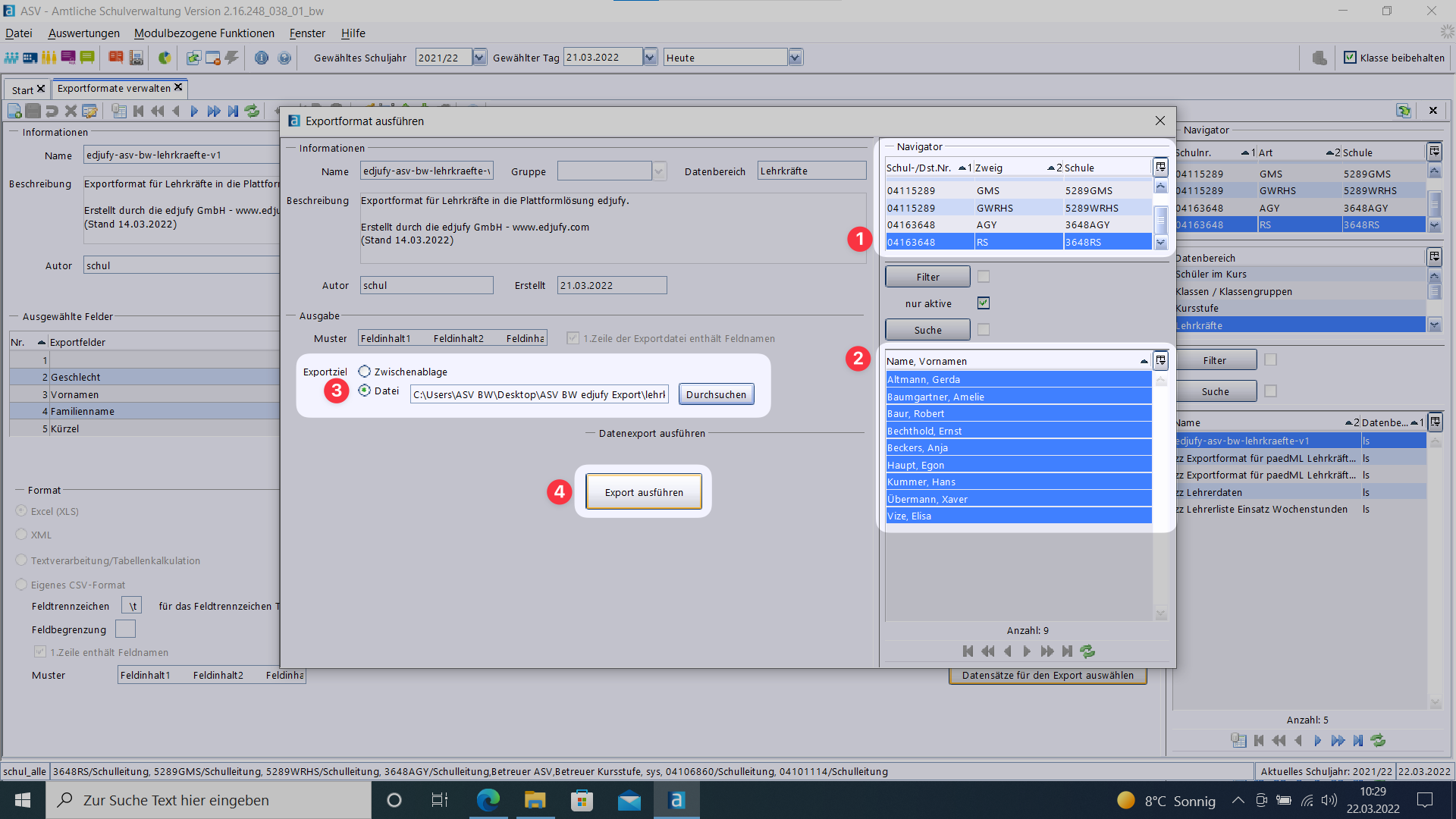Enable the checkbox beside Filter button
Viewport: 1456px width, 819px height.
point(984,277)
